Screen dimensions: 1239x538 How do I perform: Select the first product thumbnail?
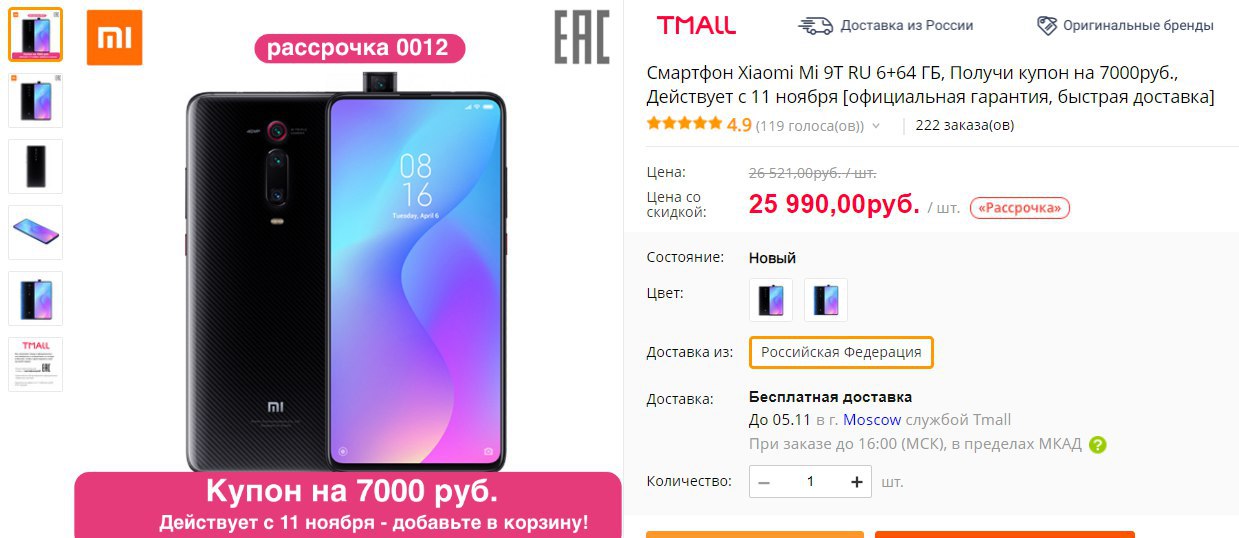pyautogui.click(x=35, y=35)
